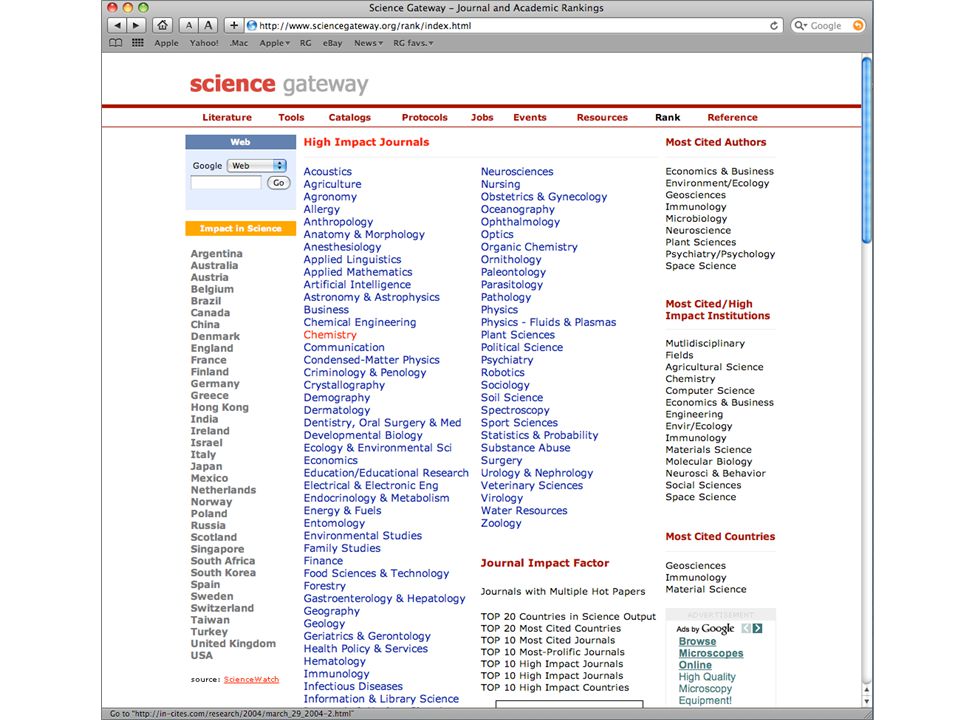The width and height of the screenshot is (960, 720).
Task: Open Statistics & Probability link
Action: tap(539, 435)
